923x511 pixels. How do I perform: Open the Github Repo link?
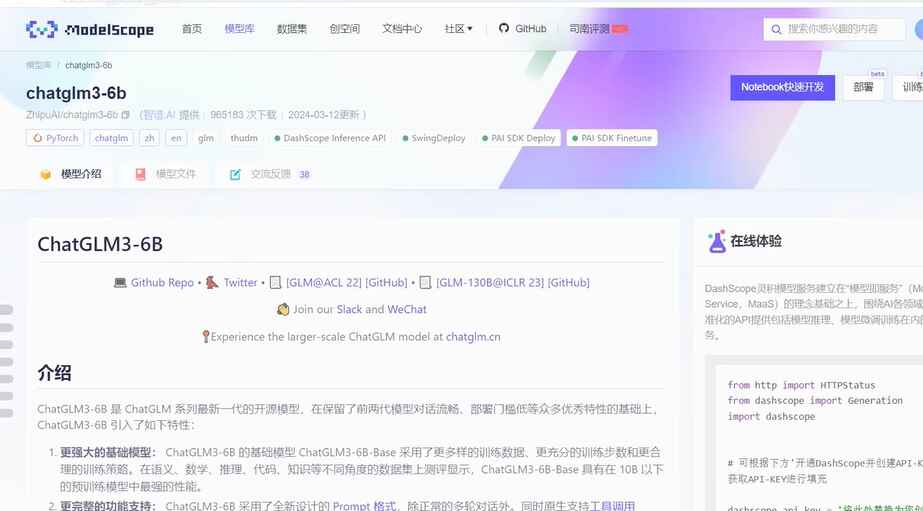(x=162, y=283)
